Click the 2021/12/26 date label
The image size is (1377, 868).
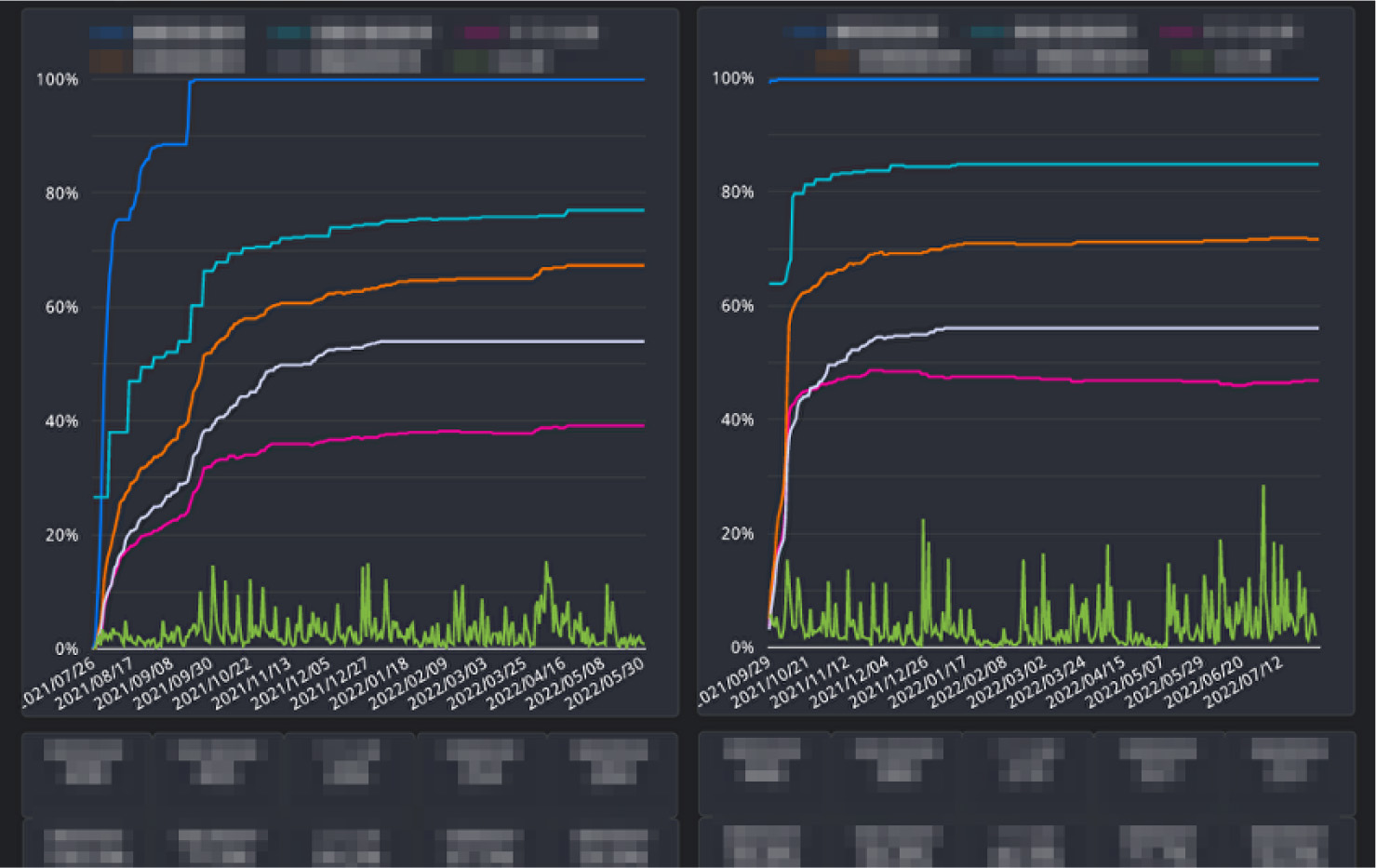[889, 683]
